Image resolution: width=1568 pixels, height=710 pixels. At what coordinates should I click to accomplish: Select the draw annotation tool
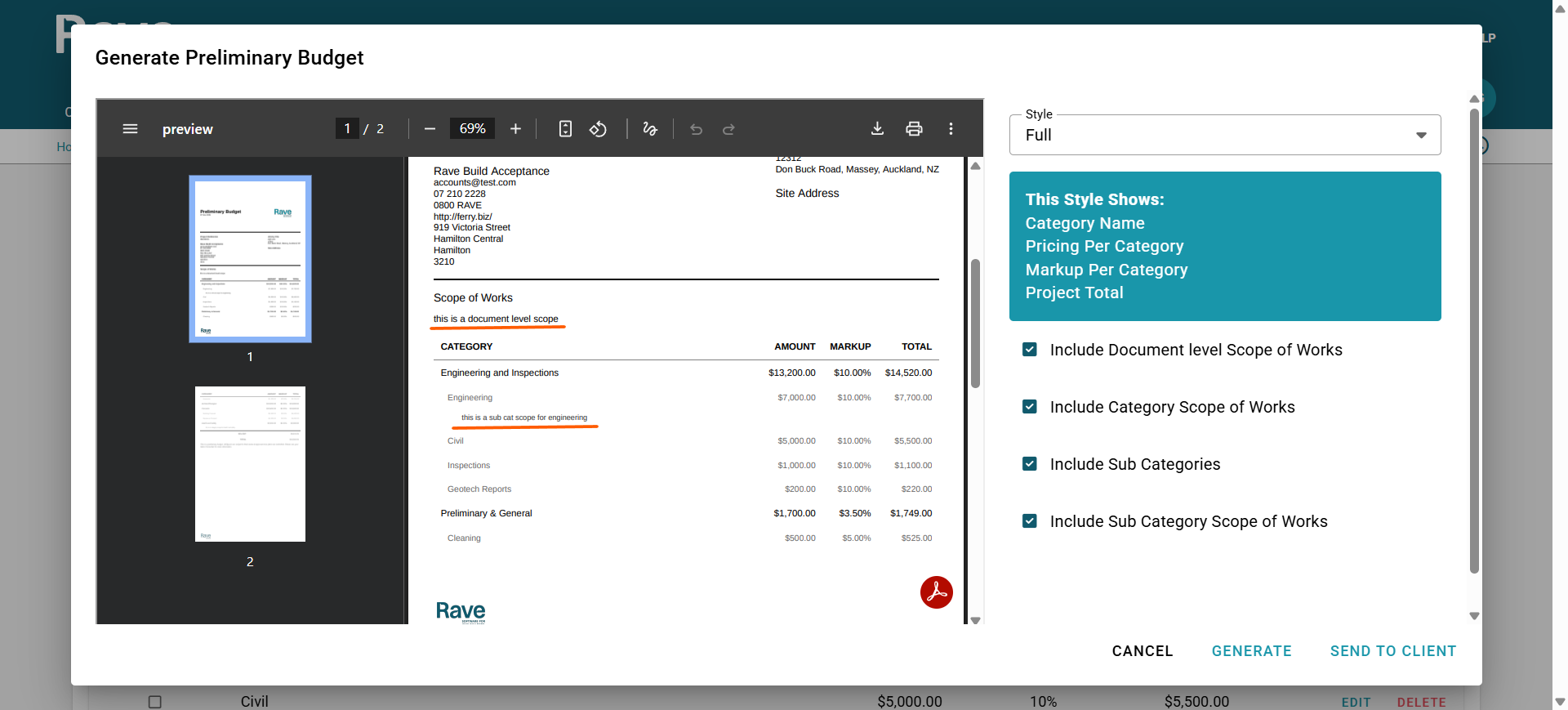[650, 129]
